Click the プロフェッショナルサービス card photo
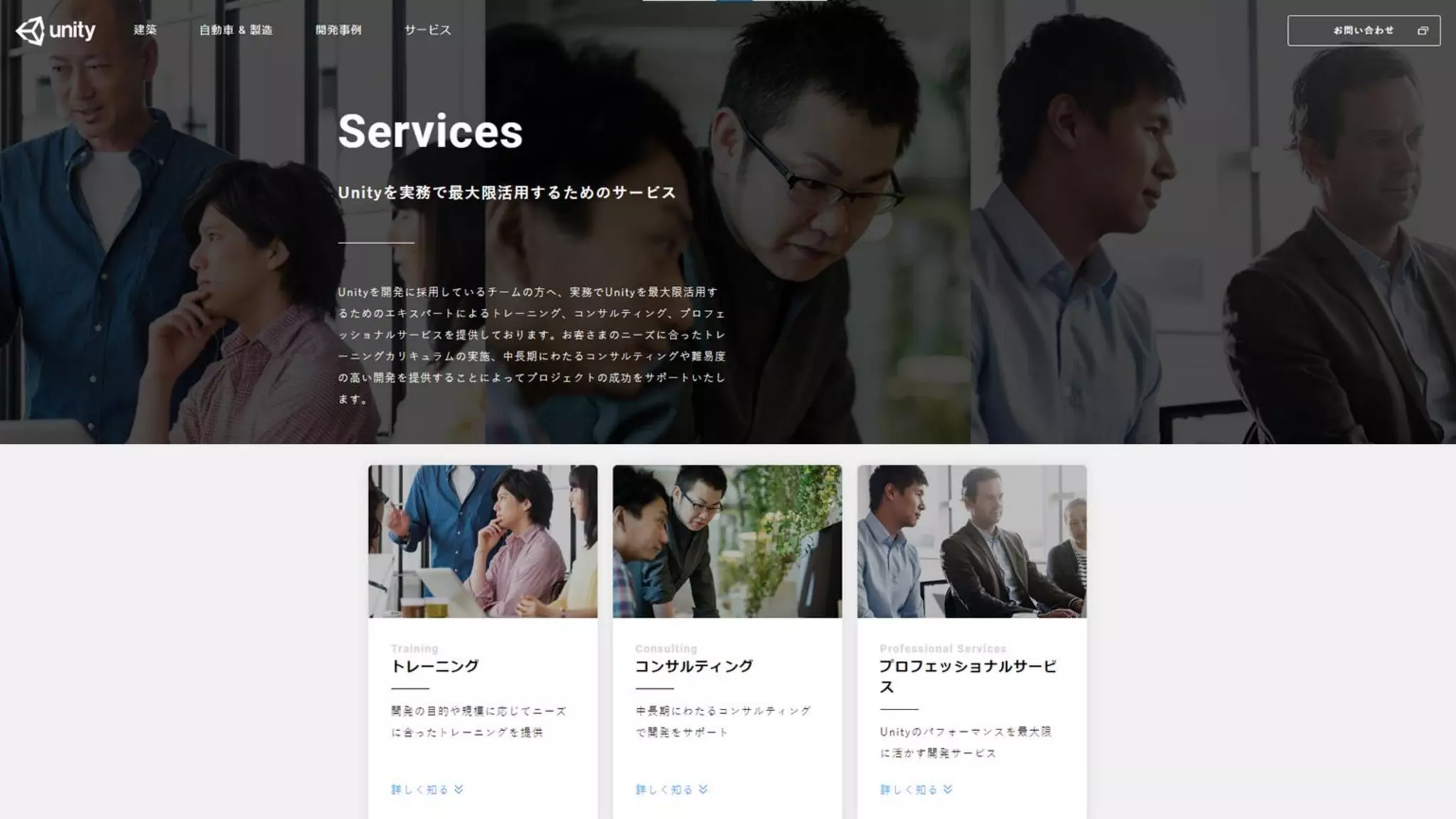This screenshot has width=1456, height=819. (972, 541)
